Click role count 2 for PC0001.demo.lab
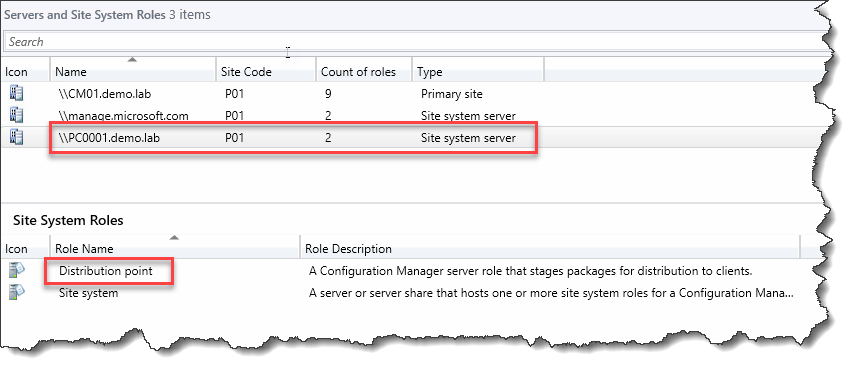The image size is (858, 375). (328, 138)
